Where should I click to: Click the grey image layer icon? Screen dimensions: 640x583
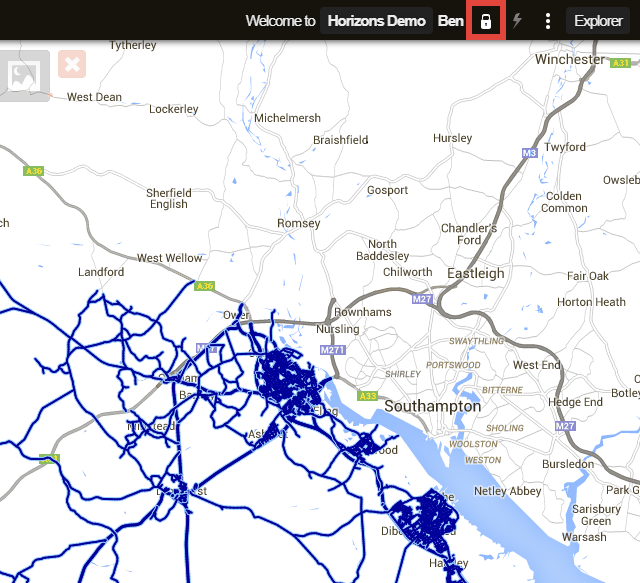[24, 73]
